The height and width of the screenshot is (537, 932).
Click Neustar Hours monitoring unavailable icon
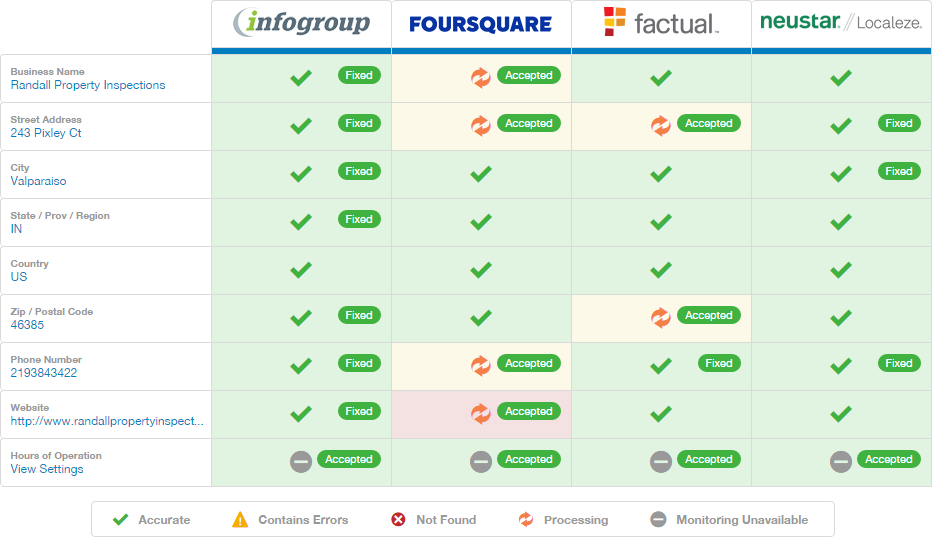[x=841, y=461]
